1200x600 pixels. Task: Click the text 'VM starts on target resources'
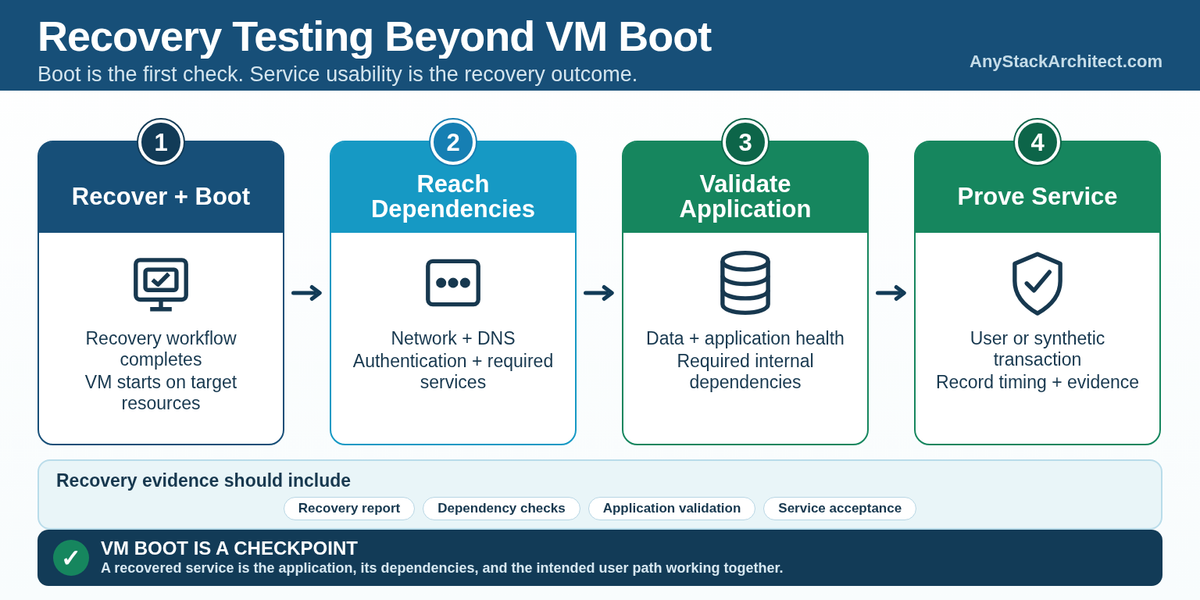click(161, 393)
